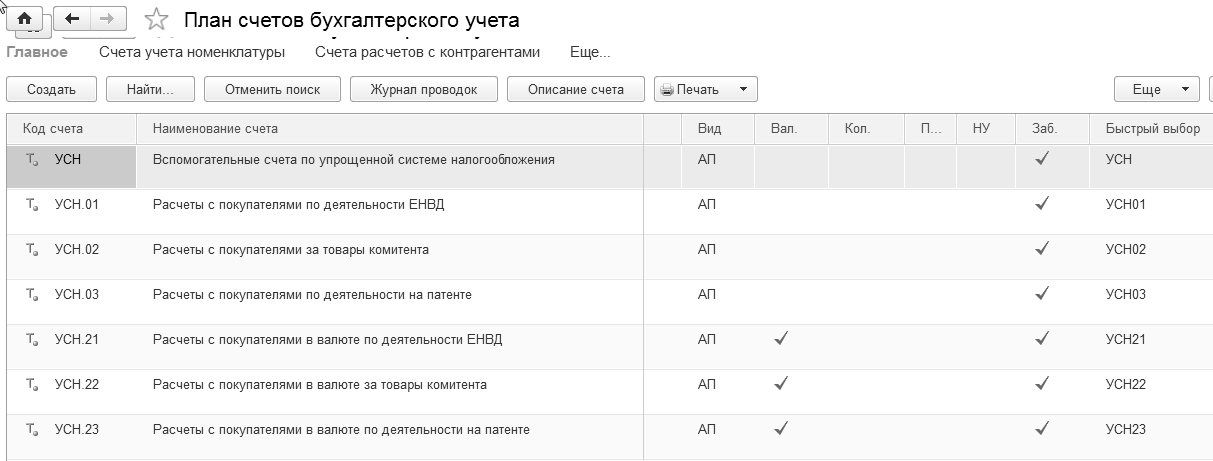The image size is (1213, 461).
Task: Click the printer icon on Печать
Action: coord(666,89)
